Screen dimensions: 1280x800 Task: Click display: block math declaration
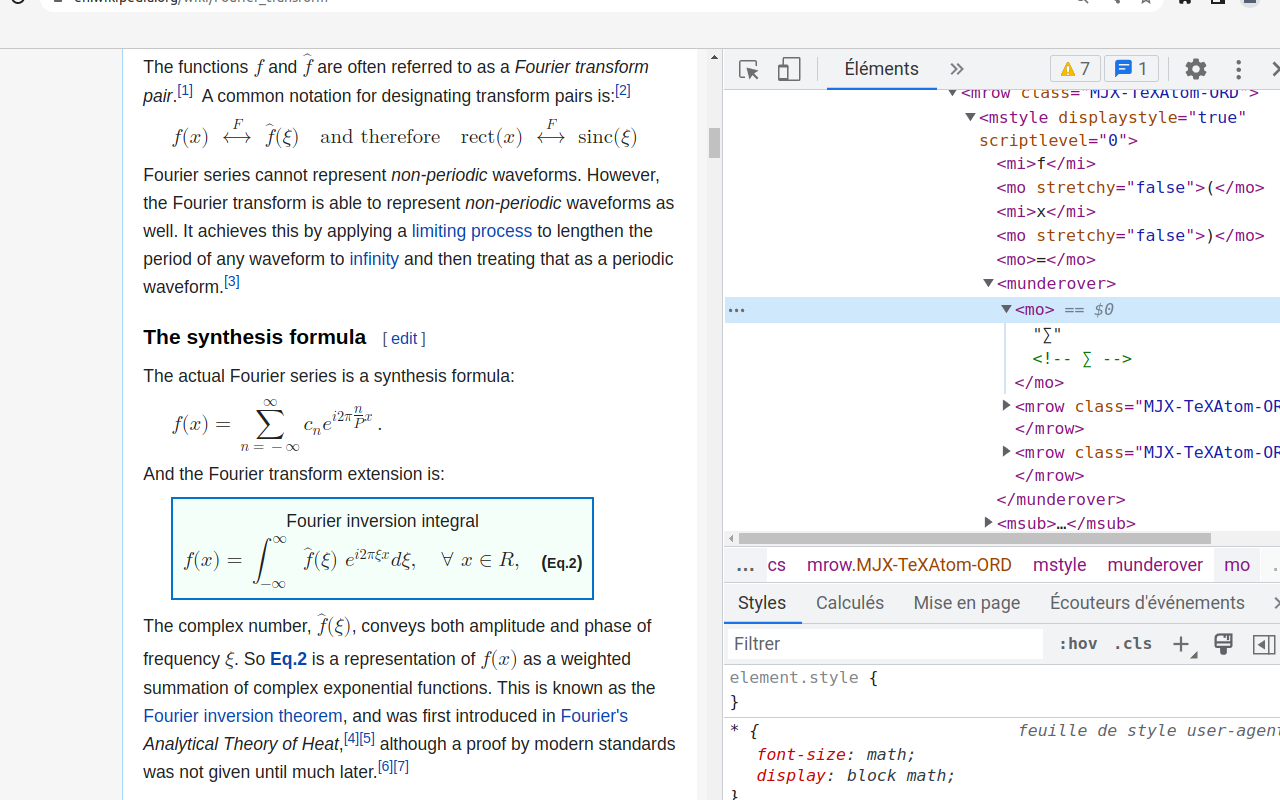click(856, 776)
